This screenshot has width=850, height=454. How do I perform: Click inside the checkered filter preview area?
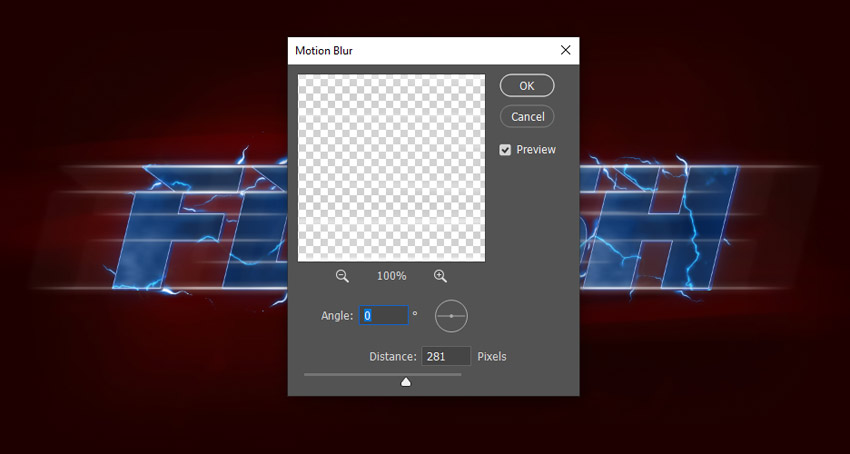tap(391, 167)
